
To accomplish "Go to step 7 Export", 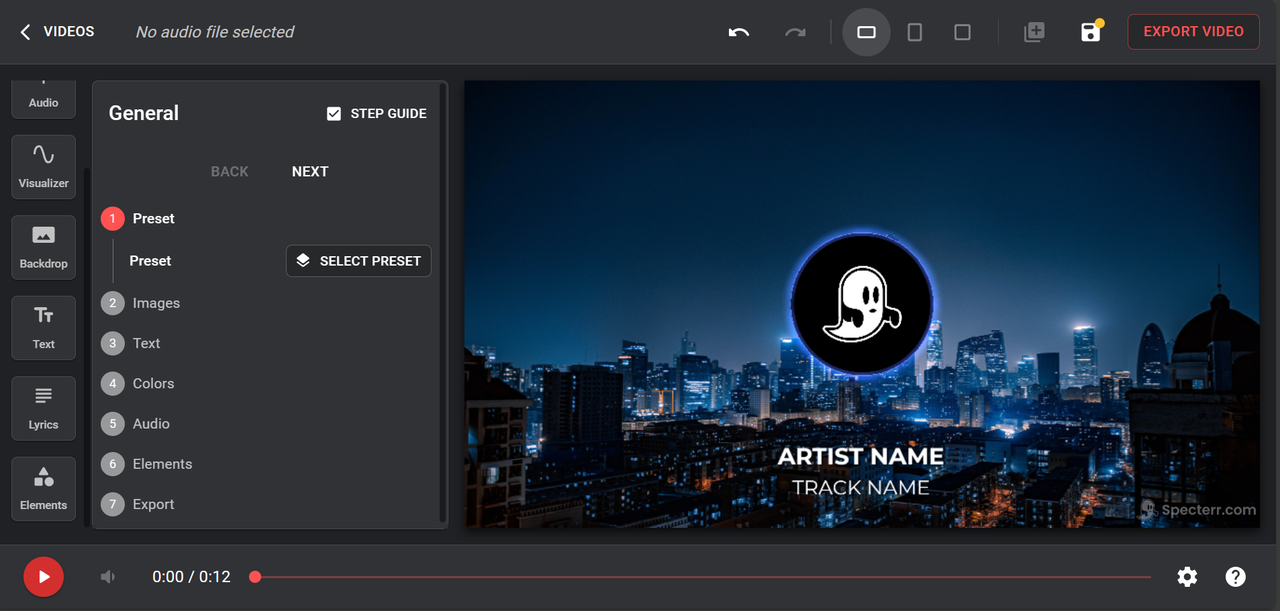I will 138,504.
